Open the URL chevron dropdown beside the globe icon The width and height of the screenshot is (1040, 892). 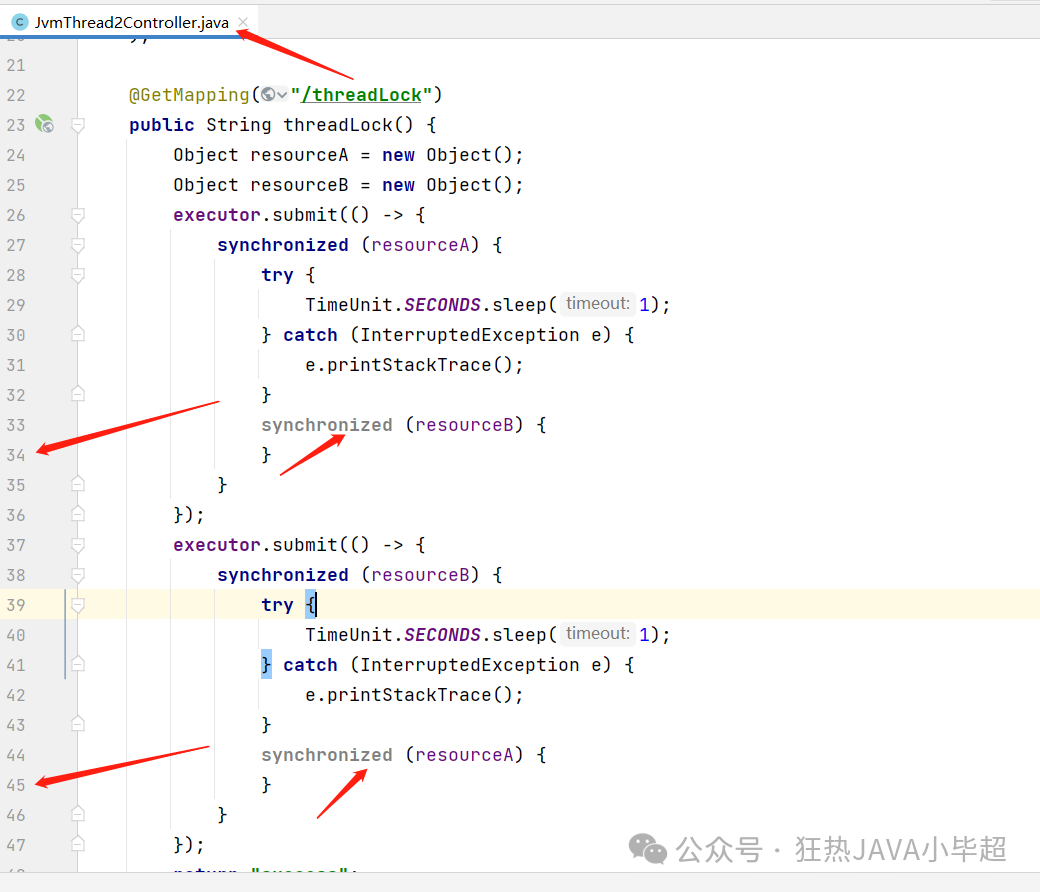coord(282,95)
